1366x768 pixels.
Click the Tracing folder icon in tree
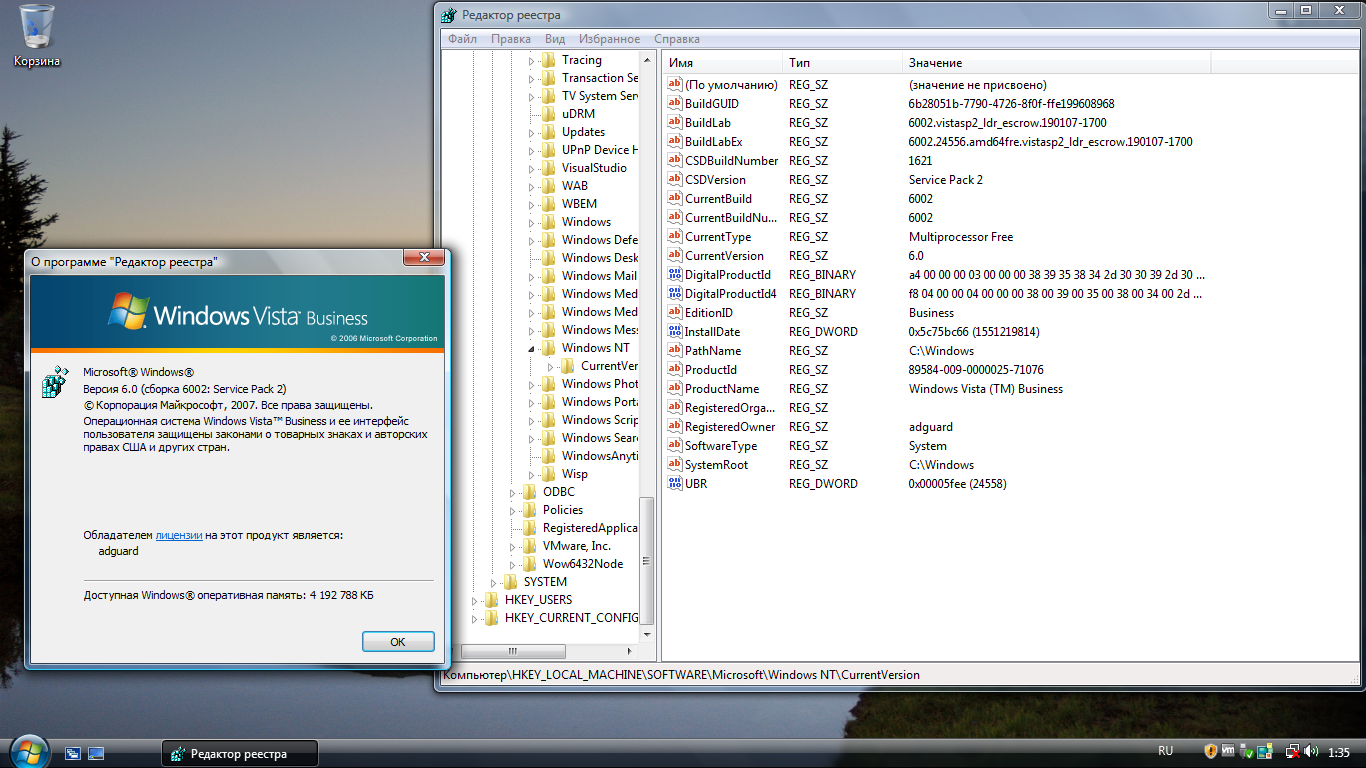[x=548, y=60]
